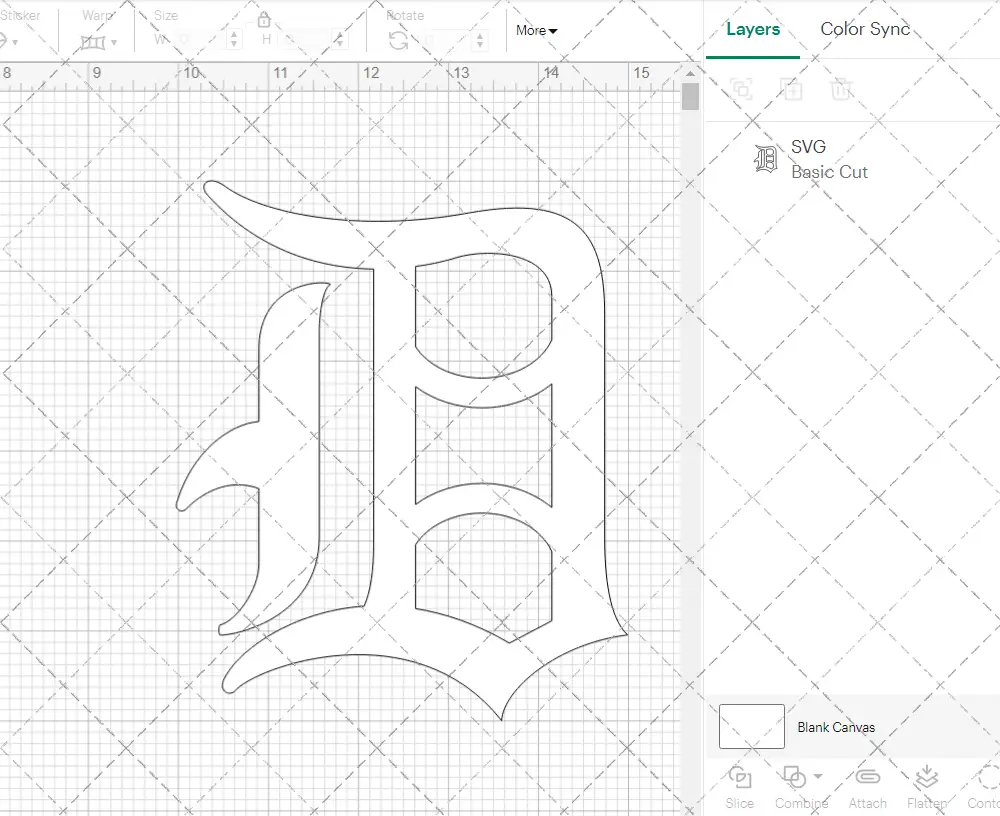The width and height of the screenshot is (1000, 816).
Task: Open the More dropdown menu
Action: [536, 31]
